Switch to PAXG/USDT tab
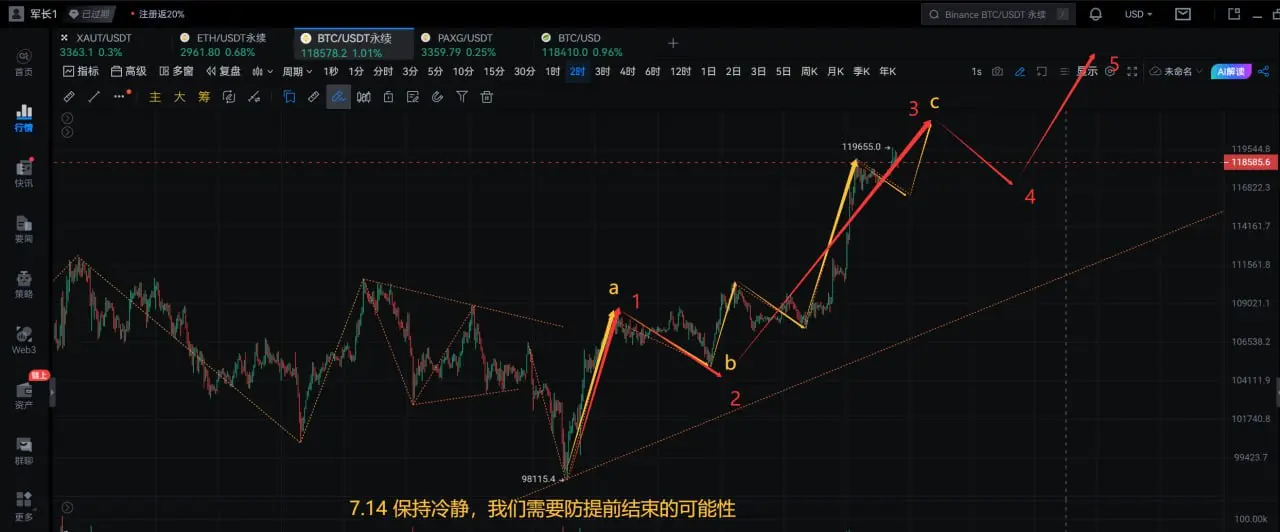 (460, 44)
